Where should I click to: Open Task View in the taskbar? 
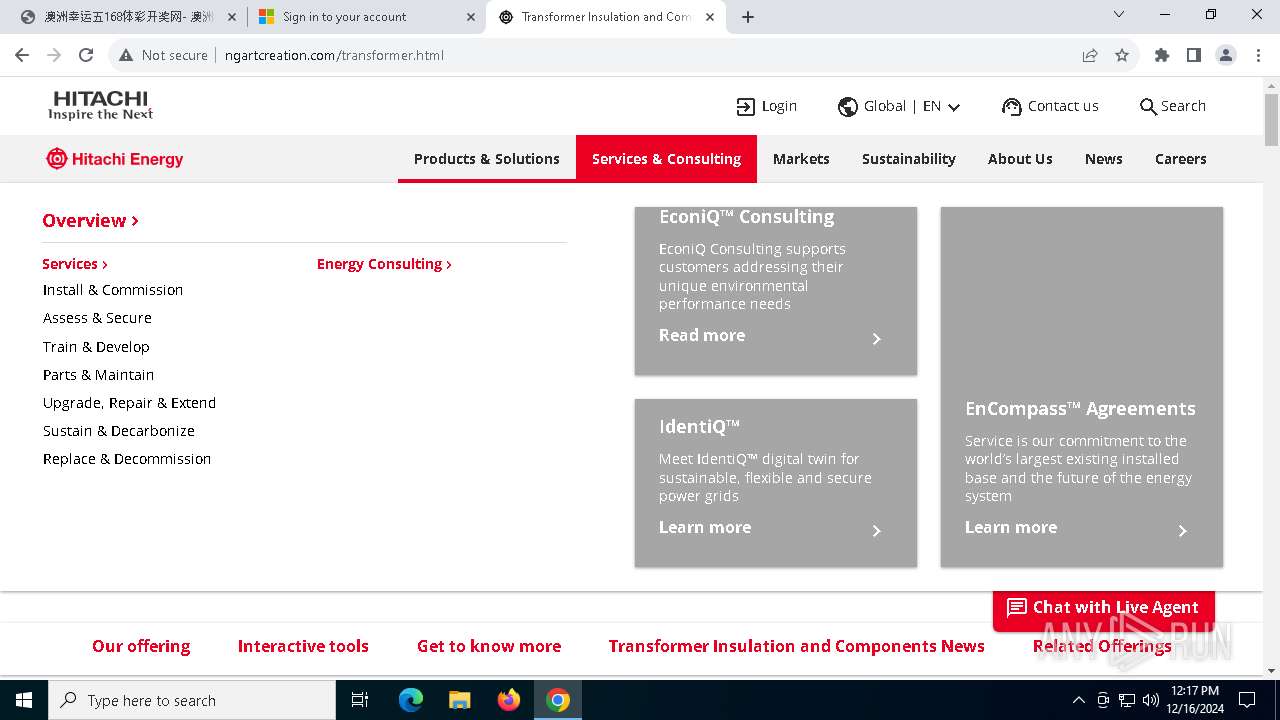pyautogui.click(x=360, y=700)
